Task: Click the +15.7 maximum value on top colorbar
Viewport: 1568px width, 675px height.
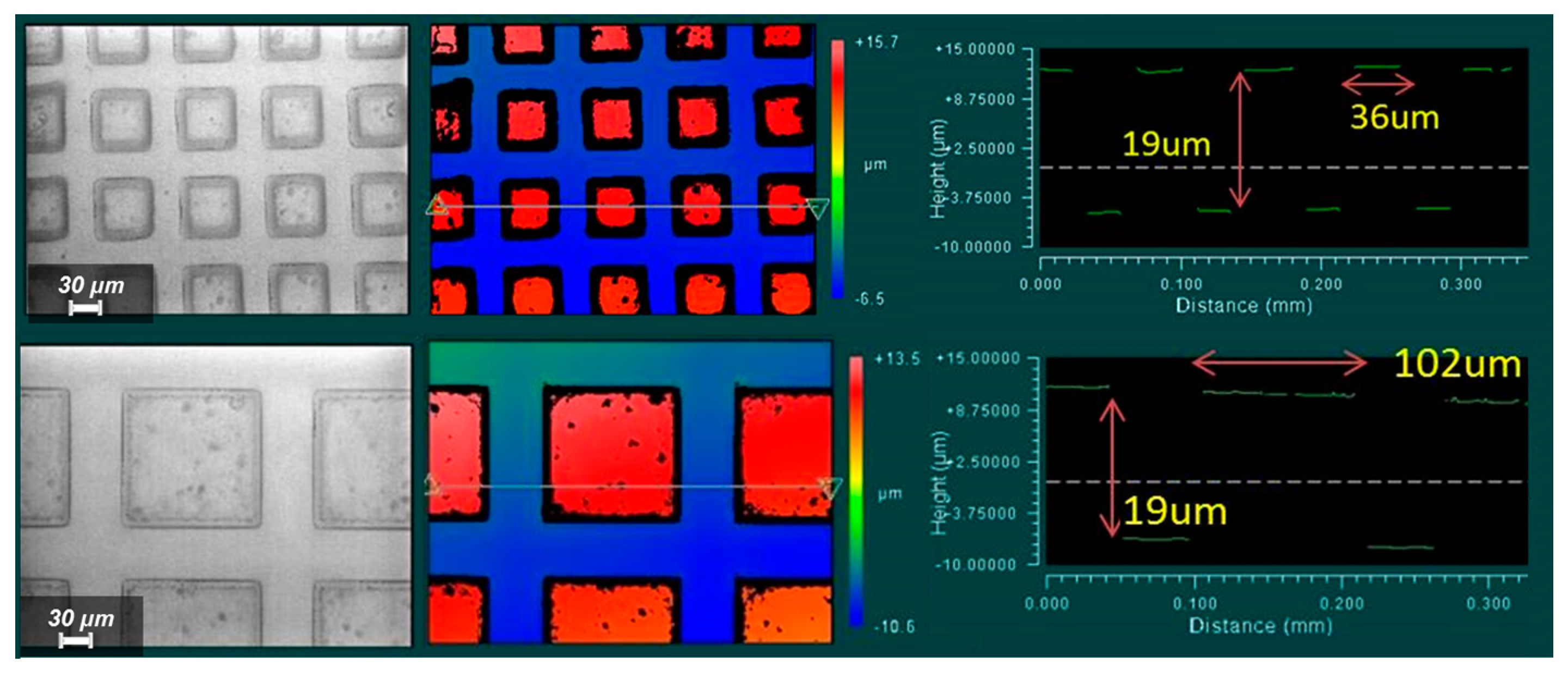Action: (877, 42)
